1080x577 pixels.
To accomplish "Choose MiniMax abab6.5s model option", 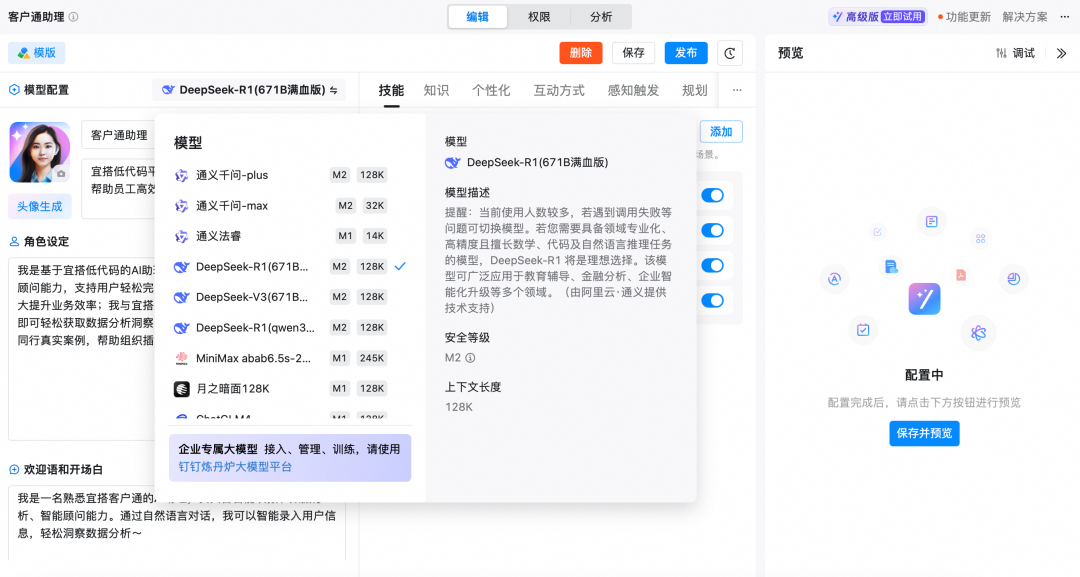I will [x=290, y=358].
